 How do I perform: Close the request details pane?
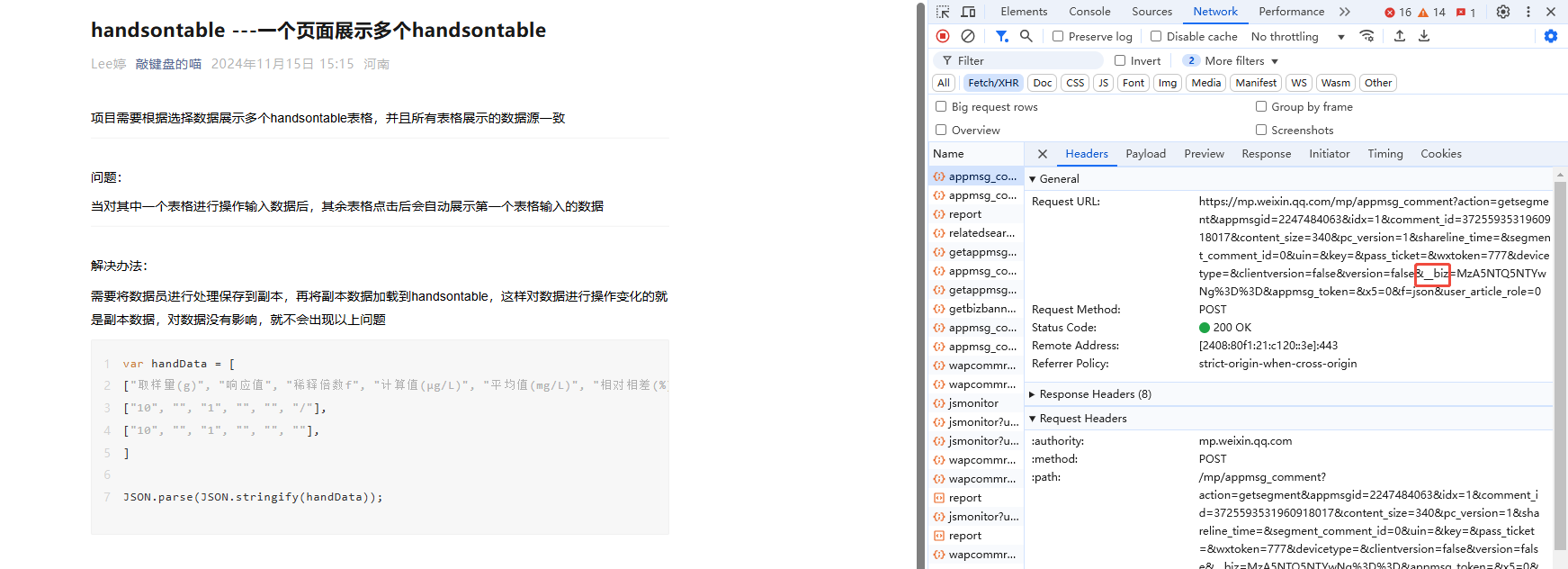pyautogui.click(x=1043, y=154)
